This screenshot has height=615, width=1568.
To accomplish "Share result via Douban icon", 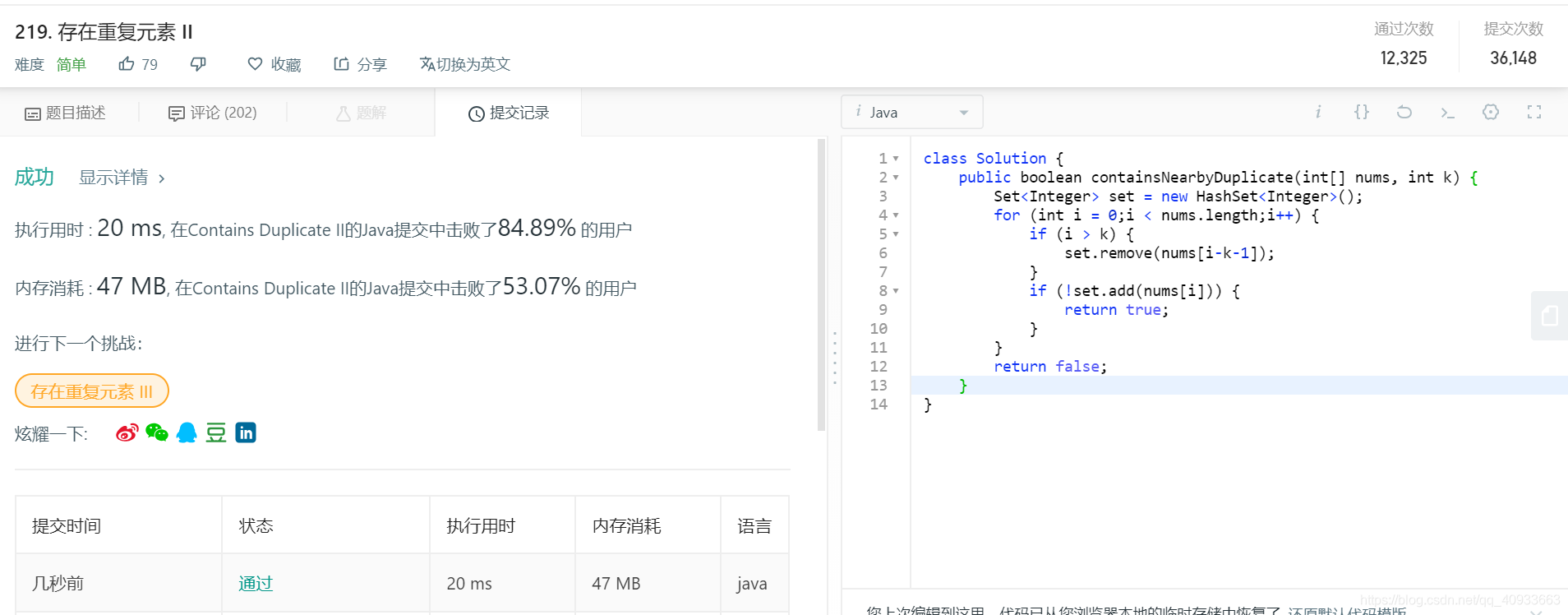I will 216,432.
